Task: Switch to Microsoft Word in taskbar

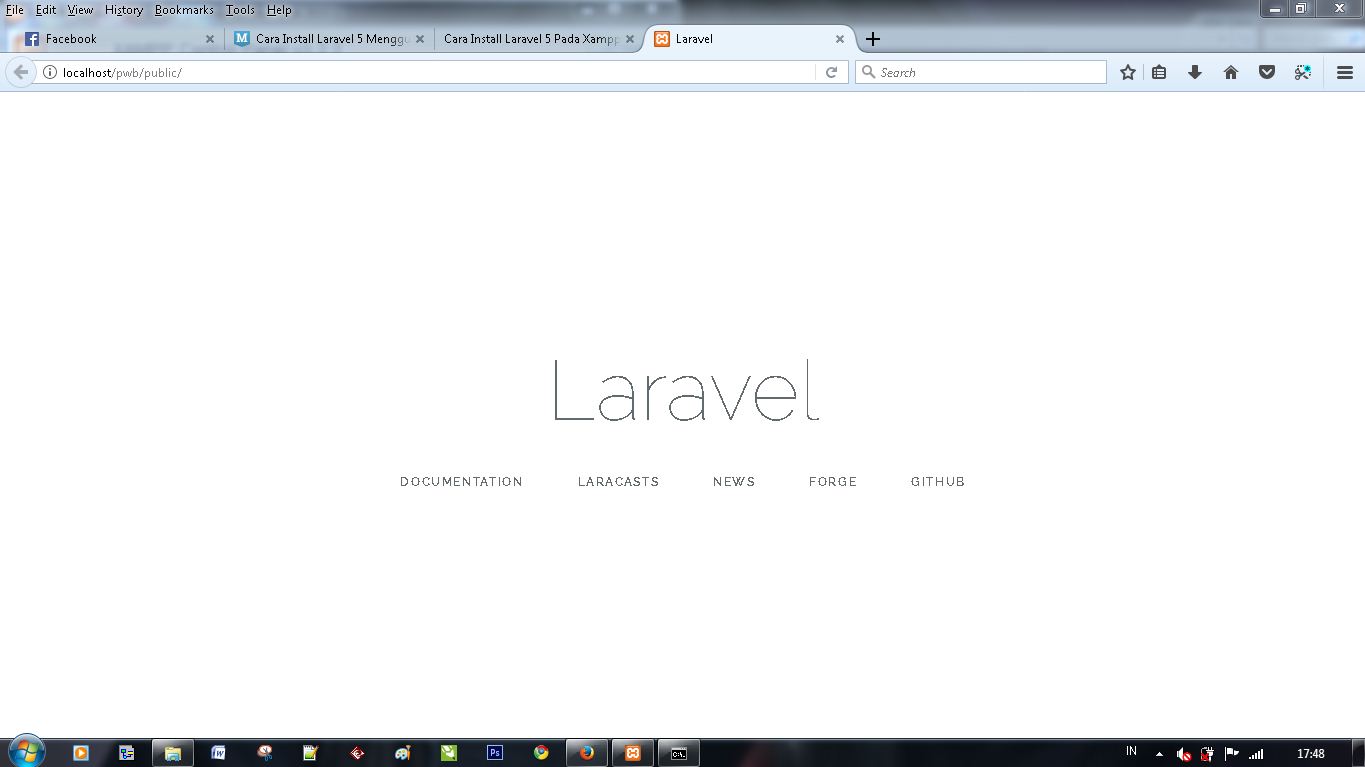Action: pyautogui.click(x=218, y=753)
